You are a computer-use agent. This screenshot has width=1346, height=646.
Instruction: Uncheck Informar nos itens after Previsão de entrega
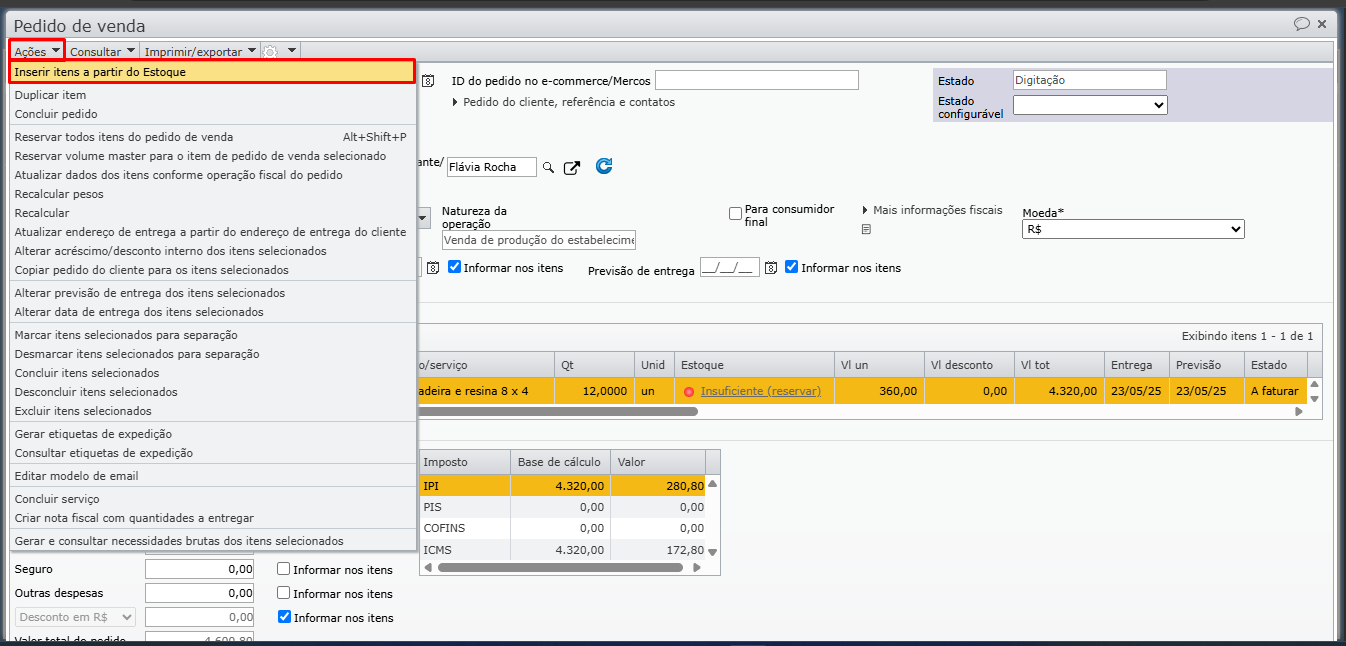click(792, 267)
